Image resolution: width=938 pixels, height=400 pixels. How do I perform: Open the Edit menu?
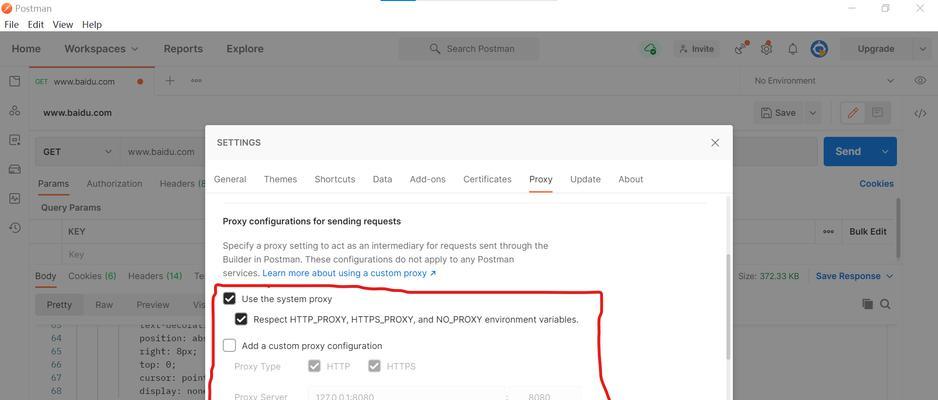click(x=36, y=25)
